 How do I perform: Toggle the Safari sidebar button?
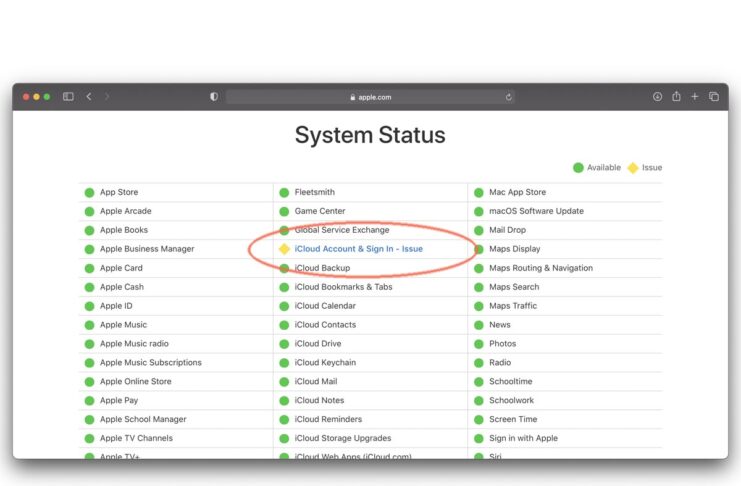pos(68,96)
